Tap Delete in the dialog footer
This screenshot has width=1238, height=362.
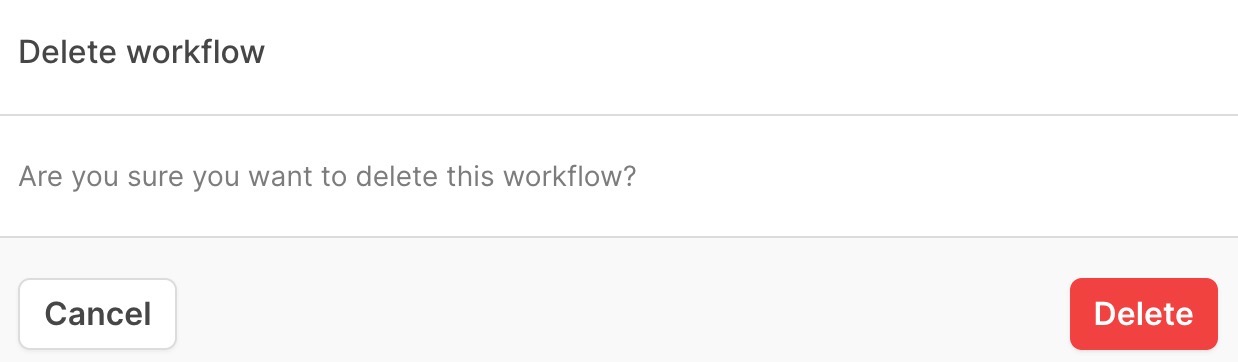(1143, 314)
